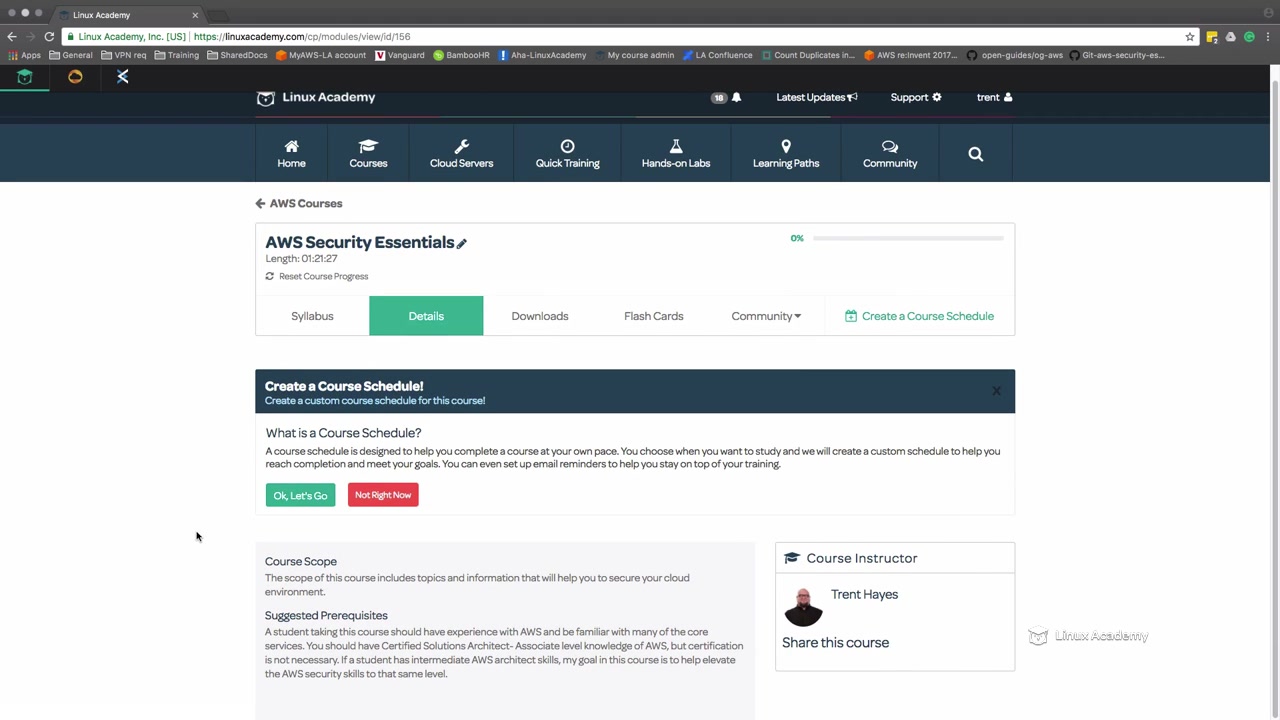Click the megaphone icon by Latest Updates
The height and width of the screenshot is (720, 1280).
[852, 97]
